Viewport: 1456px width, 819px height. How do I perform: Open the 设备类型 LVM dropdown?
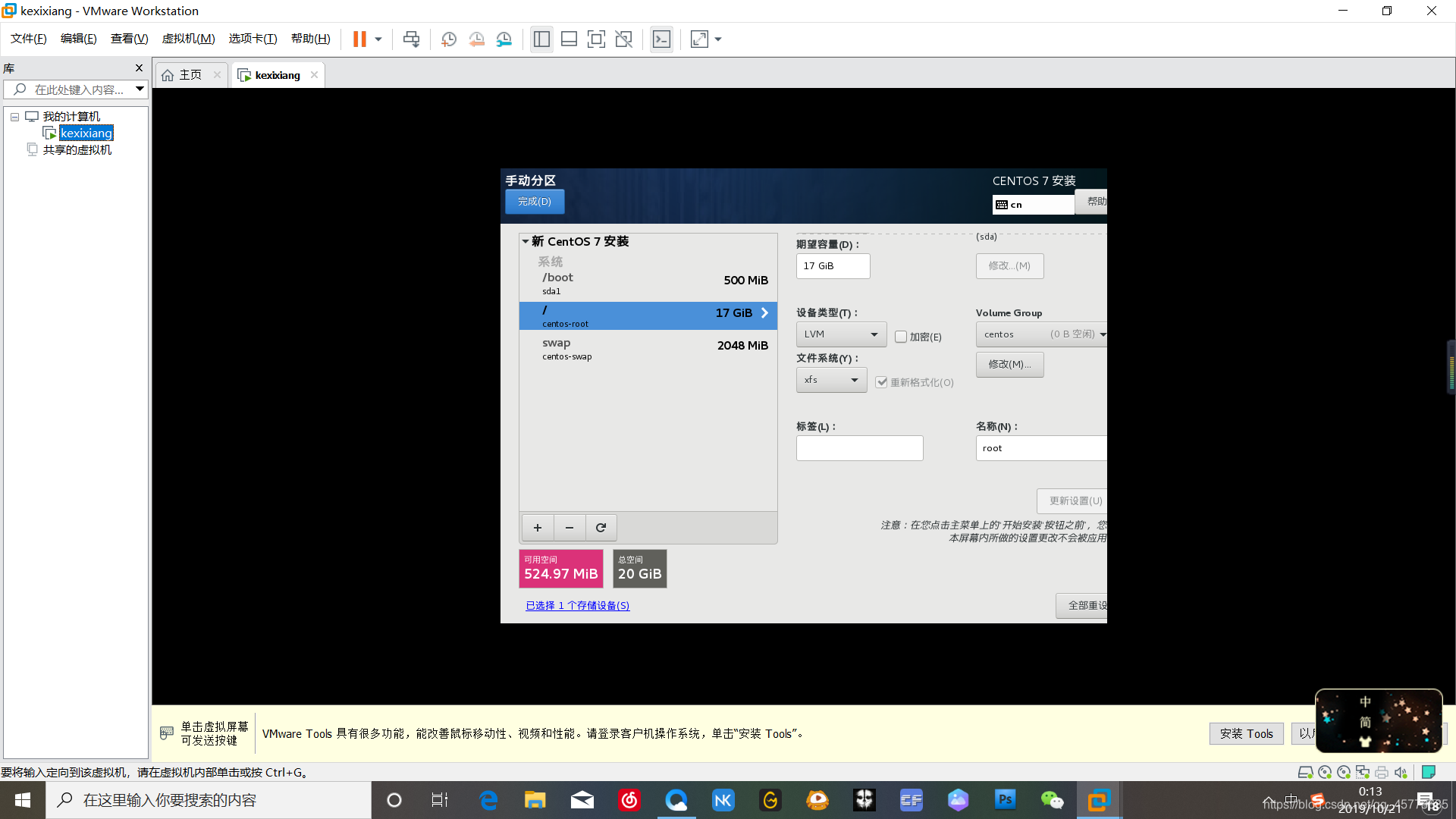point(841,334)
